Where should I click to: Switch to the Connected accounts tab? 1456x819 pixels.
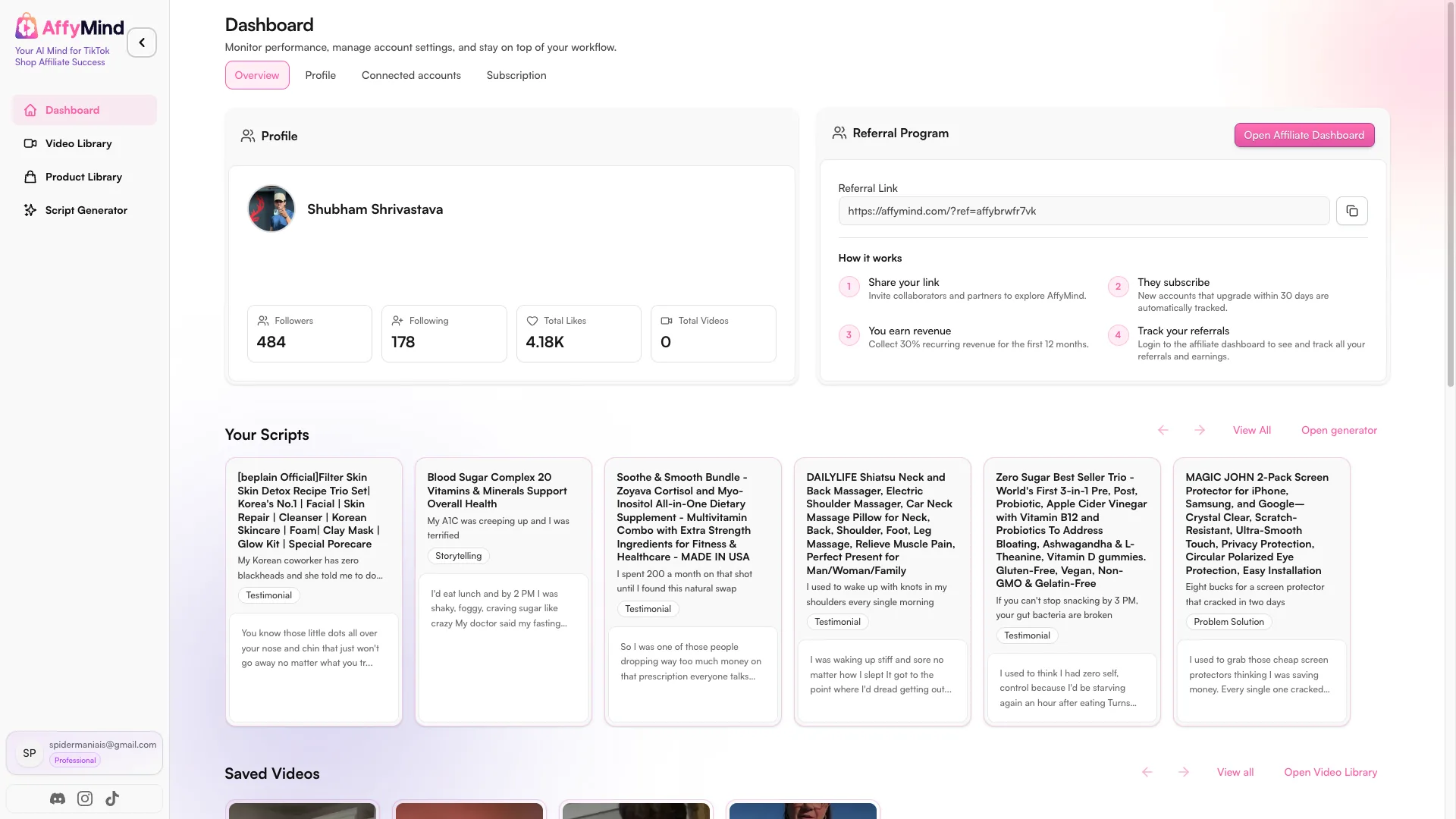[411, 75]
